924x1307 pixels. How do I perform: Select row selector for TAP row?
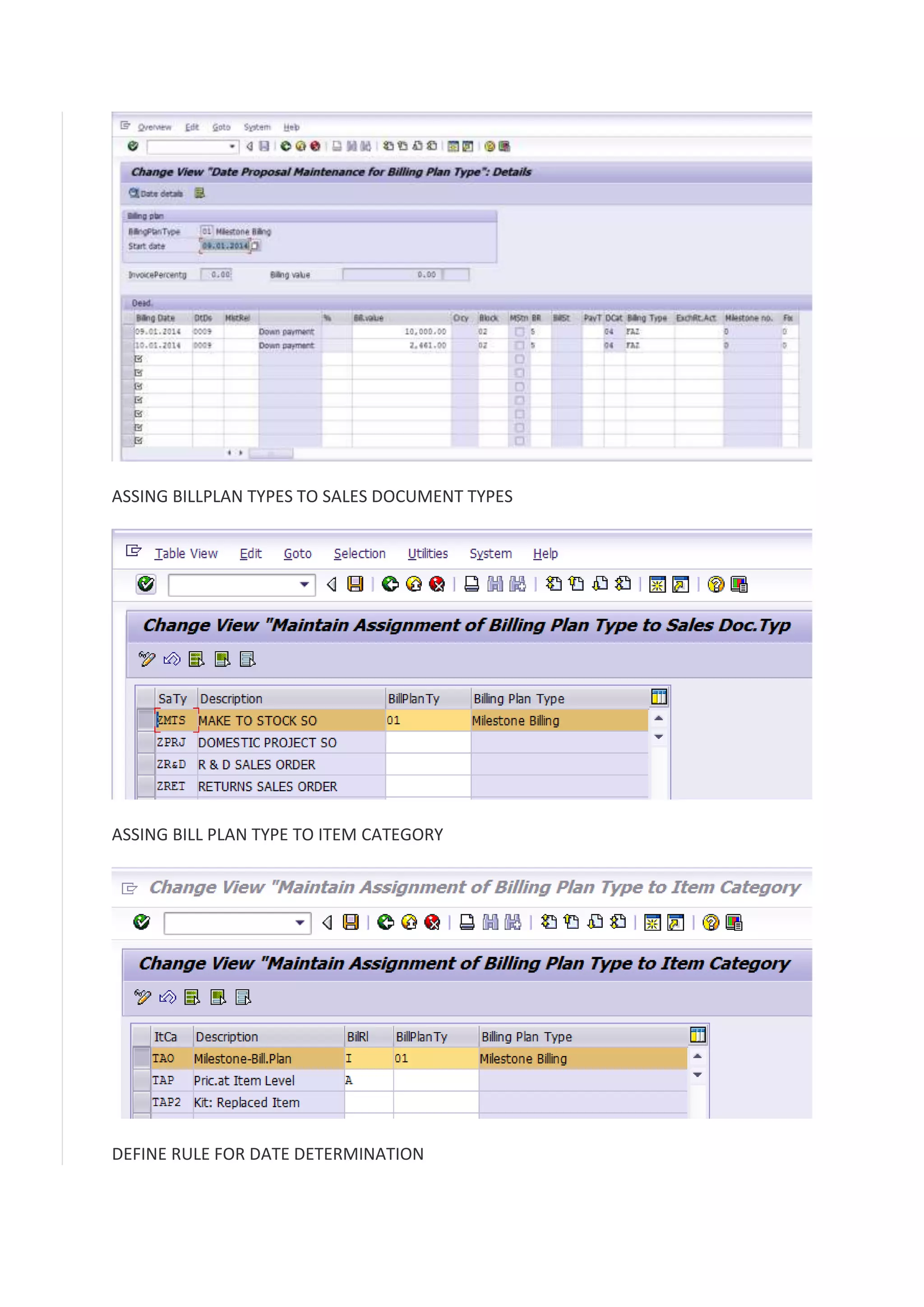(x=142, y=1080)
